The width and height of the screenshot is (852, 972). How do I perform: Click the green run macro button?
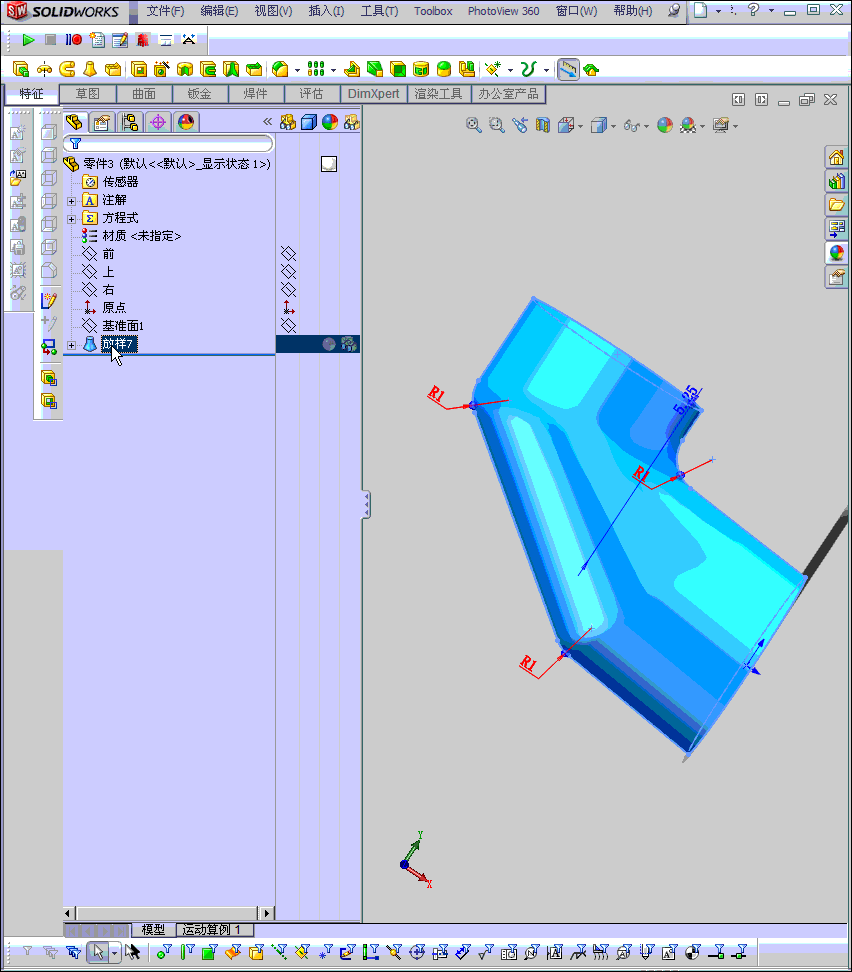(x=27, y=40)
